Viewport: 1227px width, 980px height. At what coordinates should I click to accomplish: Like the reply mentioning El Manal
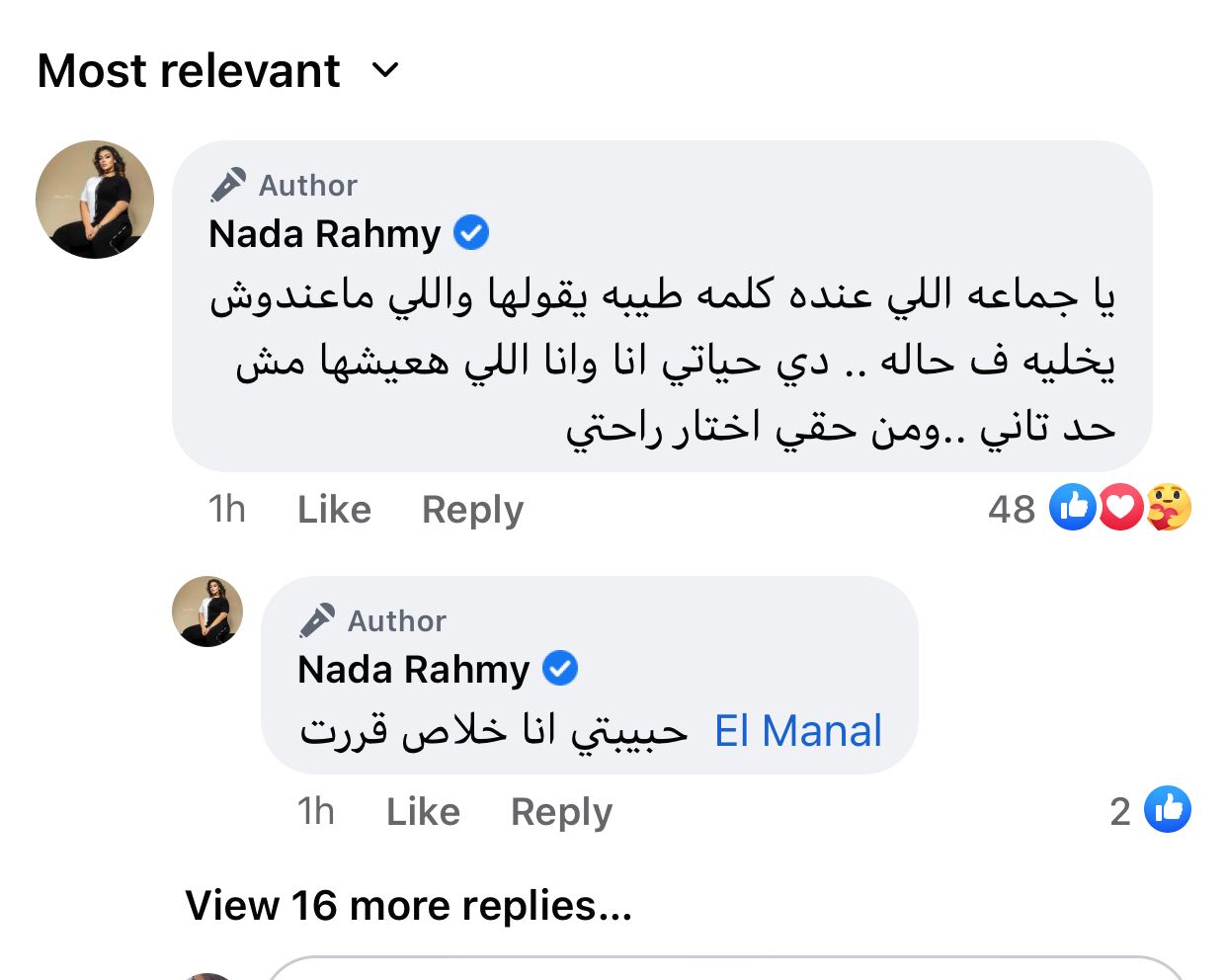click(x=423, y=812)
